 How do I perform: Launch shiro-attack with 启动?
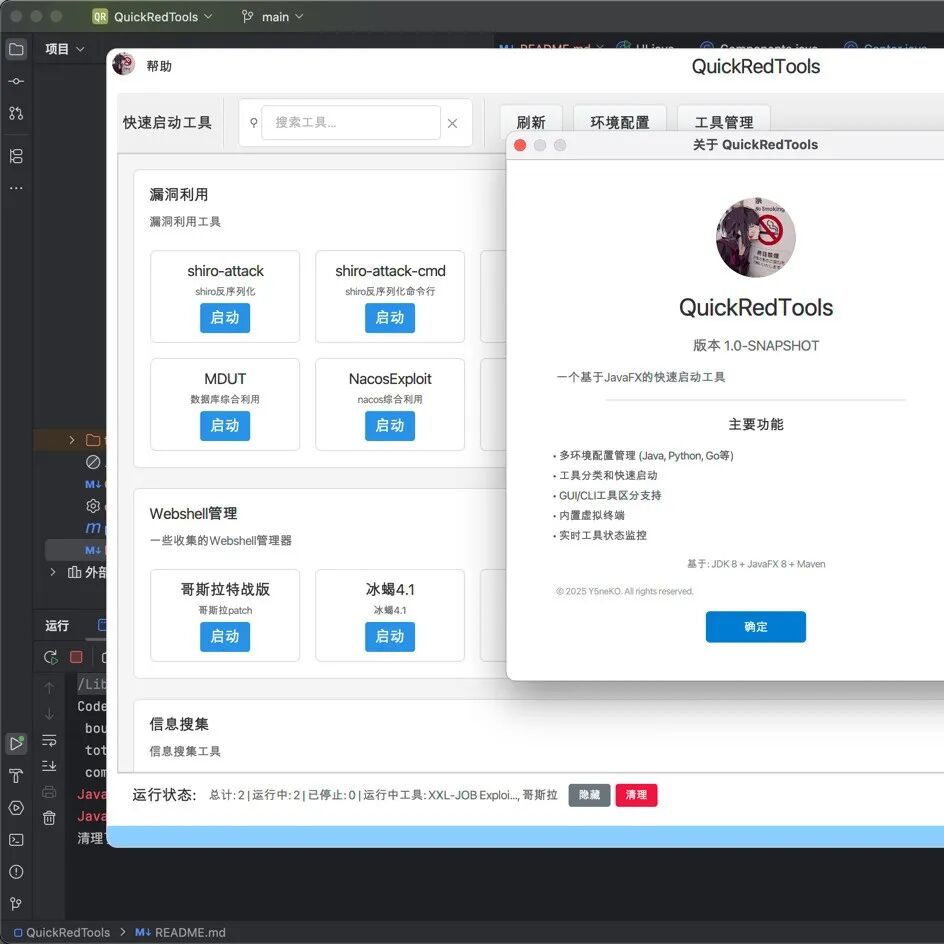coord(225,318)
